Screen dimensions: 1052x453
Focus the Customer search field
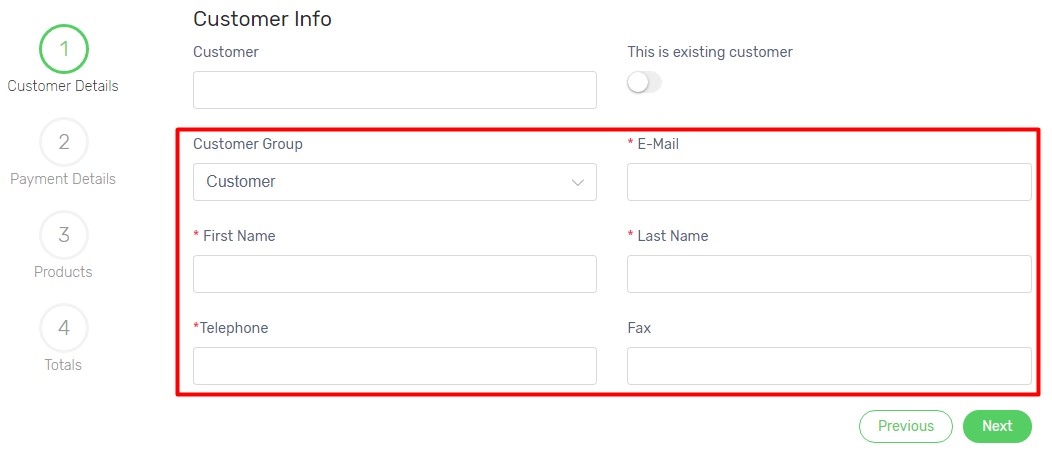394,90
